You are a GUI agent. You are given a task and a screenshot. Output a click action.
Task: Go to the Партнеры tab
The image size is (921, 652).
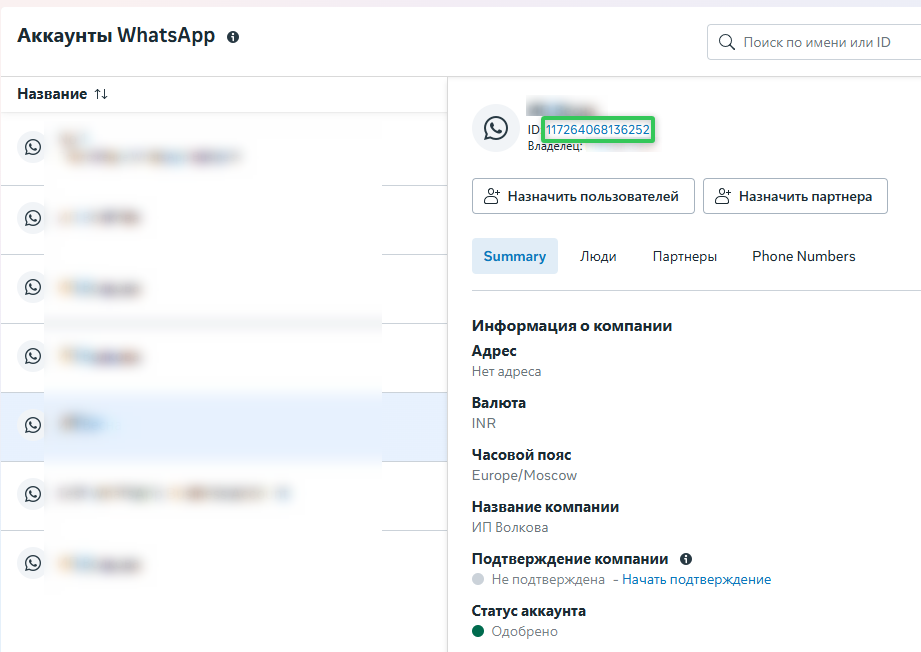pos(684,256)
